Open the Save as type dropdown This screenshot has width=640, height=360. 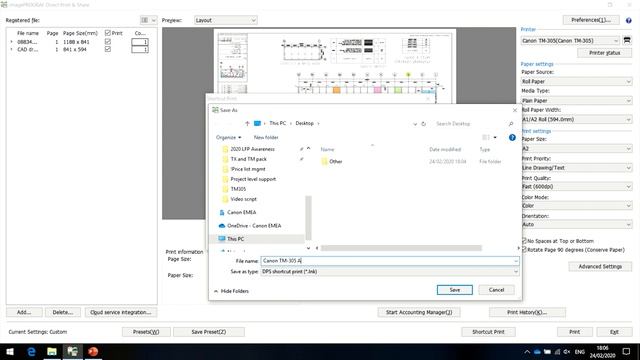(390, 271)
